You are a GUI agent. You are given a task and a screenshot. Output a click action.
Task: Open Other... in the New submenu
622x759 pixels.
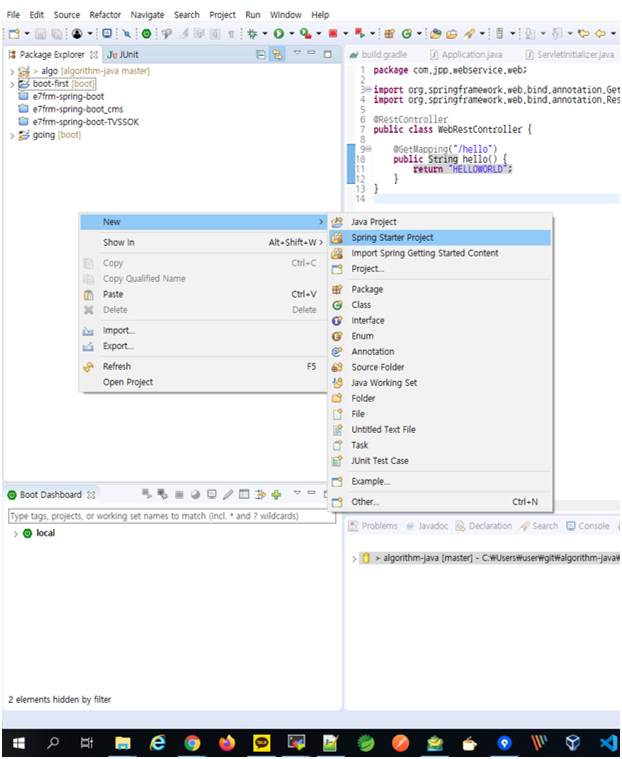pyautogui.click(x=440, y=501)
